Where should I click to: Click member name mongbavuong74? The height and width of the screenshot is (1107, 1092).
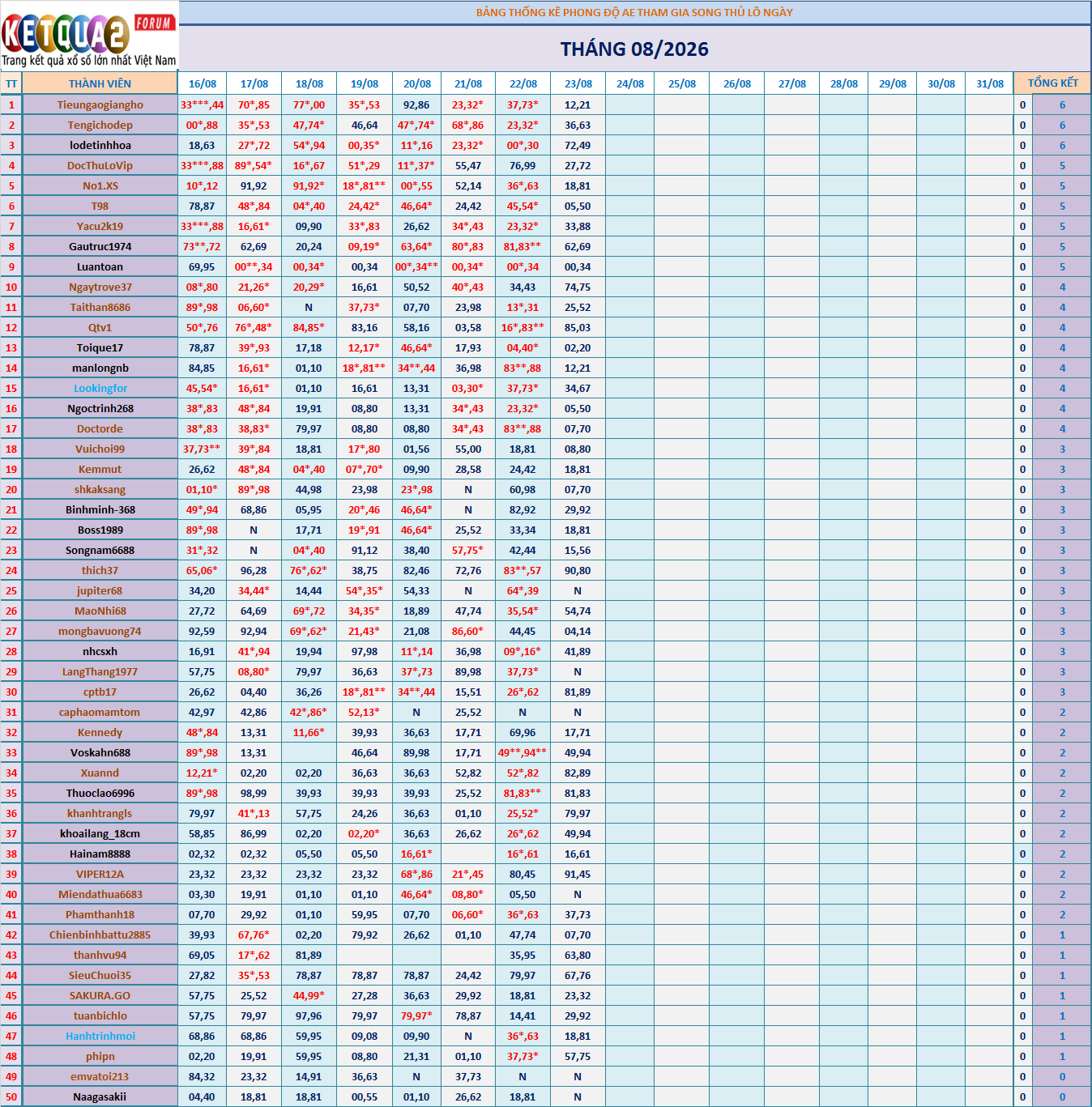100,631
